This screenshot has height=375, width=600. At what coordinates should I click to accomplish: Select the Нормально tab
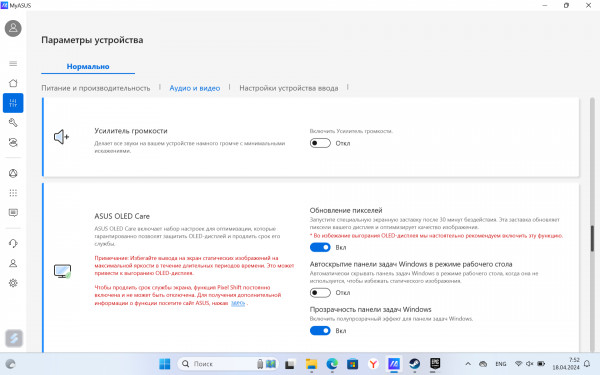88,67
